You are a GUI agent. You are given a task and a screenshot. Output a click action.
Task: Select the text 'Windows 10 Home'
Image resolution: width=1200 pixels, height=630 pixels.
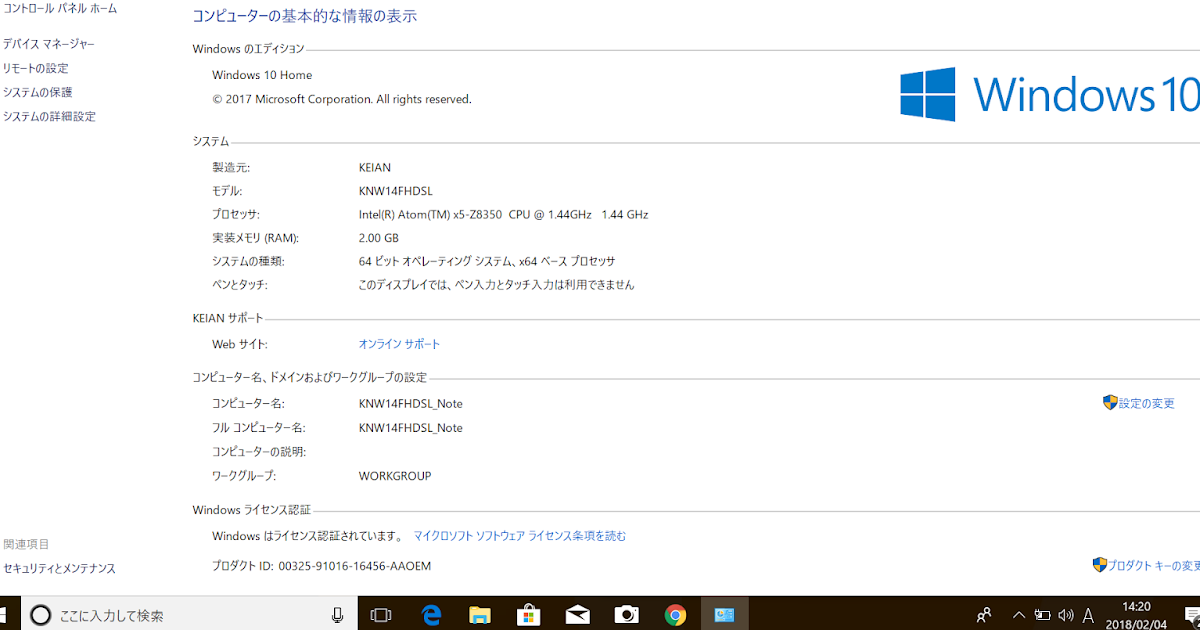[262, 75]
